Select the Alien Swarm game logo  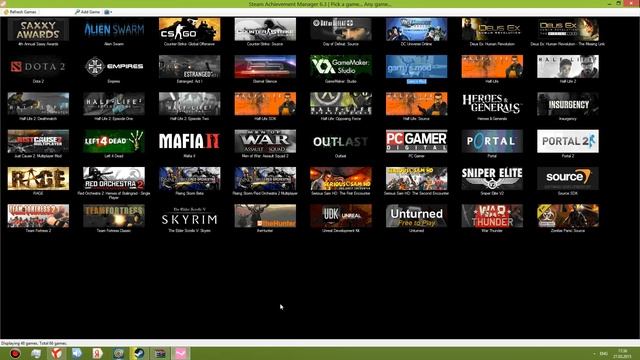[x=114, y=29]
